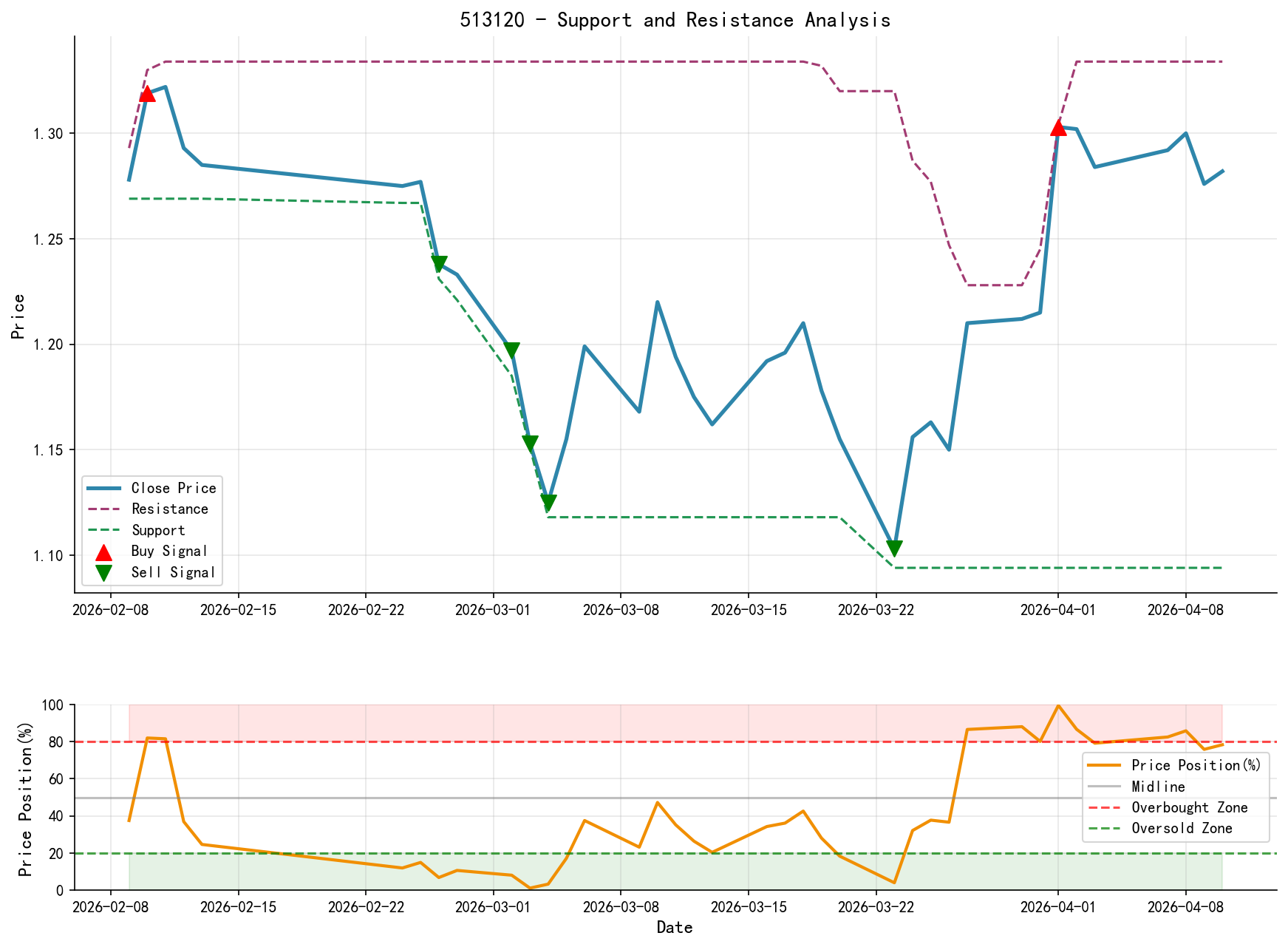Click price chart's 2026-02-22 date tick
1288x947 pixels.
[x=366, y=610]
